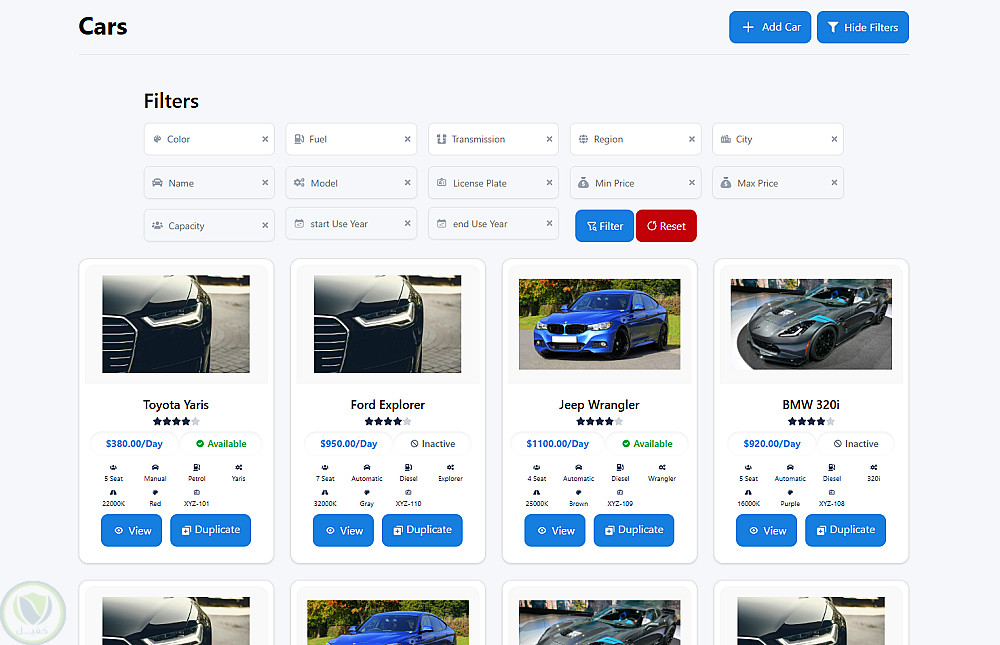The height and width of the screenshot is (645, 1000).
Task: Clear the Min Price filter with its X
Action: 692,182
